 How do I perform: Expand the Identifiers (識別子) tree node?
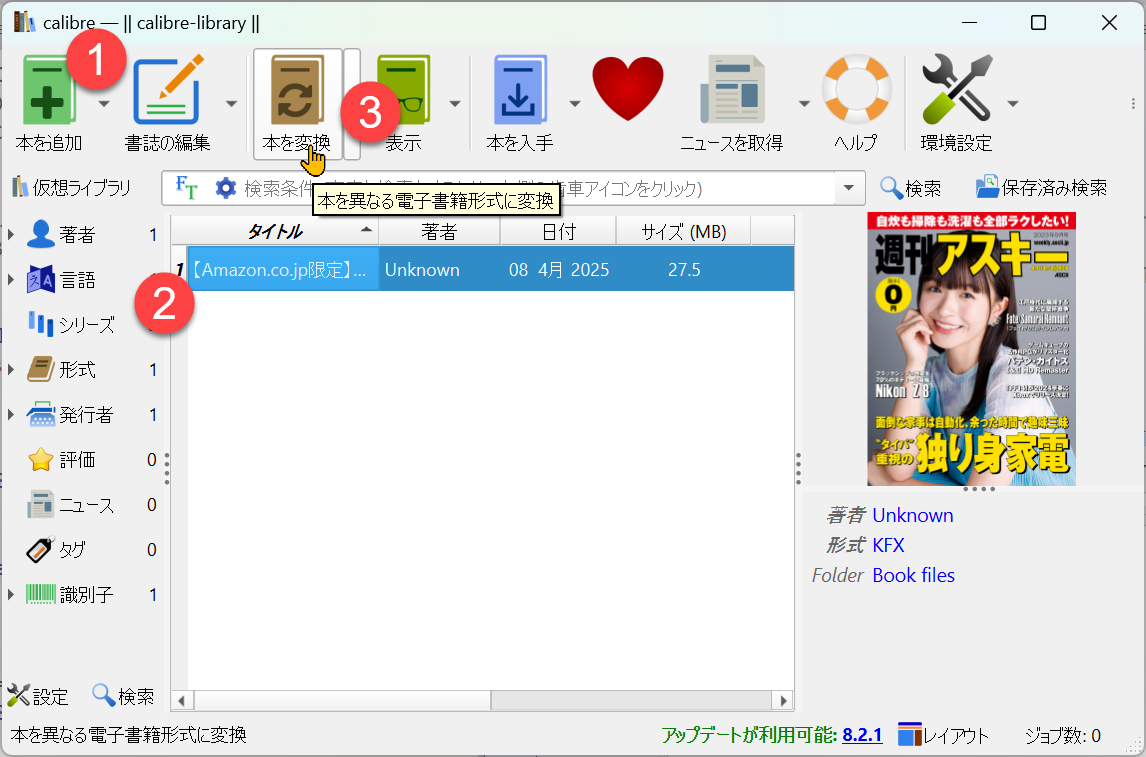click(11, 595)
